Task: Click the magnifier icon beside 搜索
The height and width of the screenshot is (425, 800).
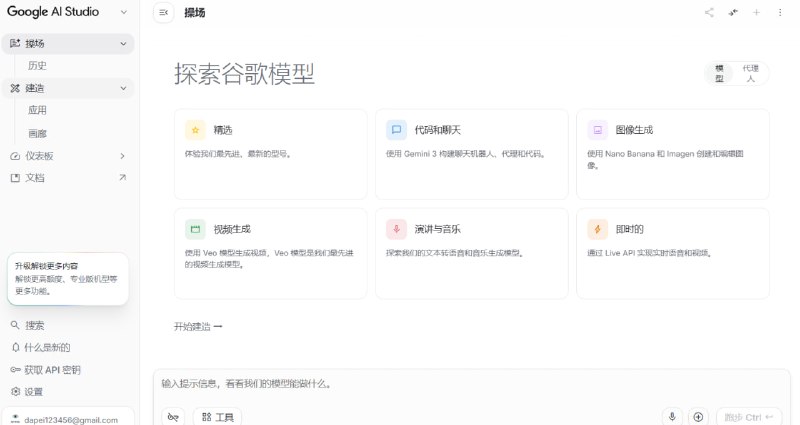Action: click(x=15, y=325)
